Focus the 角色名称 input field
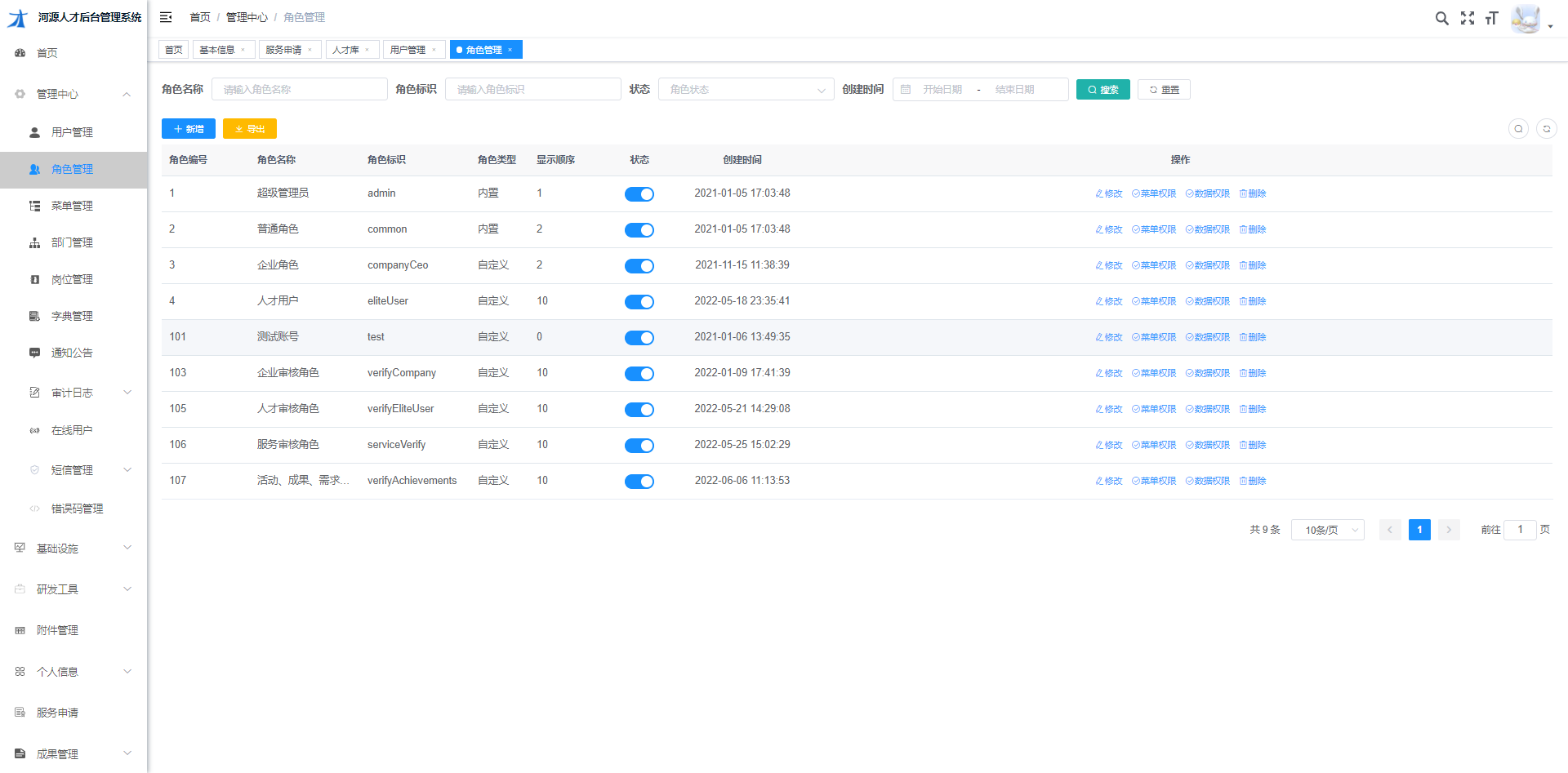Screen dimensions: 1568x773 [x=300, y=89]
